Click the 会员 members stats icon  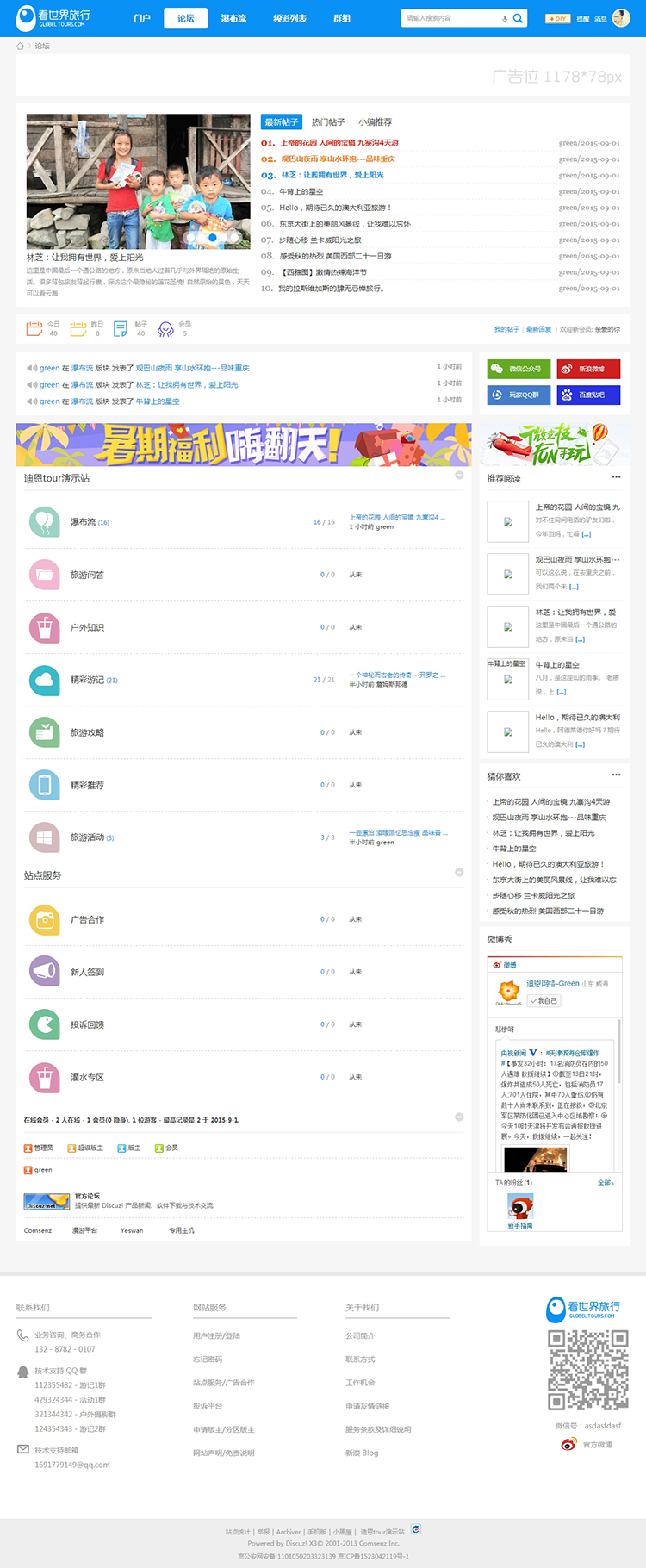pos(165,329)
